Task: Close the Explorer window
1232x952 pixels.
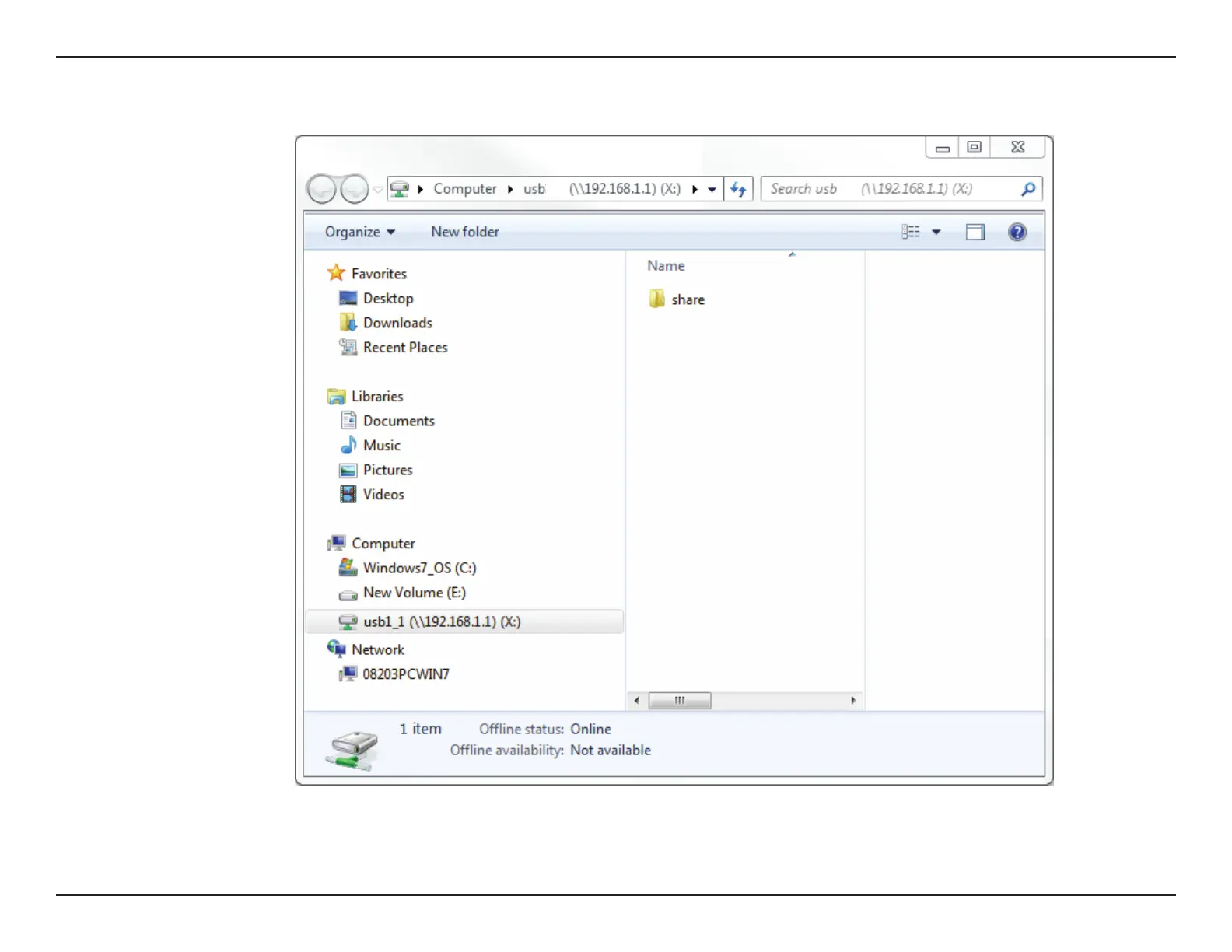Action: coord(1018,148)
